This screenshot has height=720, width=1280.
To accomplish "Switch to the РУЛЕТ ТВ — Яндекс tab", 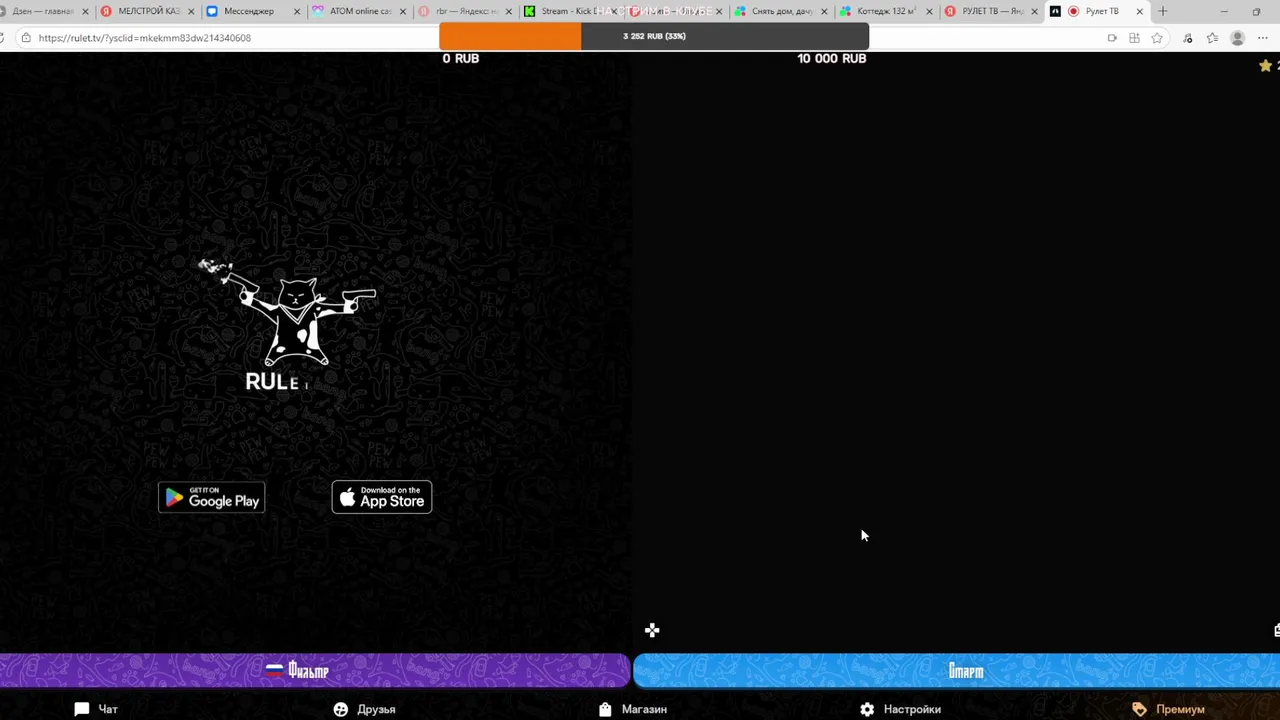I will pos(990,11).
